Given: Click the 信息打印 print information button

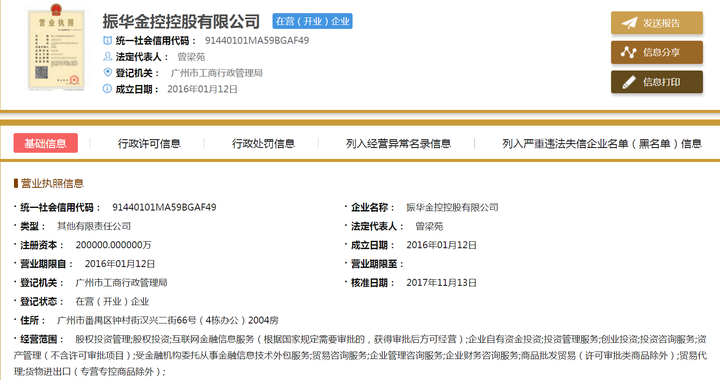Looking at the screenshot, I should tap(657, 82).
